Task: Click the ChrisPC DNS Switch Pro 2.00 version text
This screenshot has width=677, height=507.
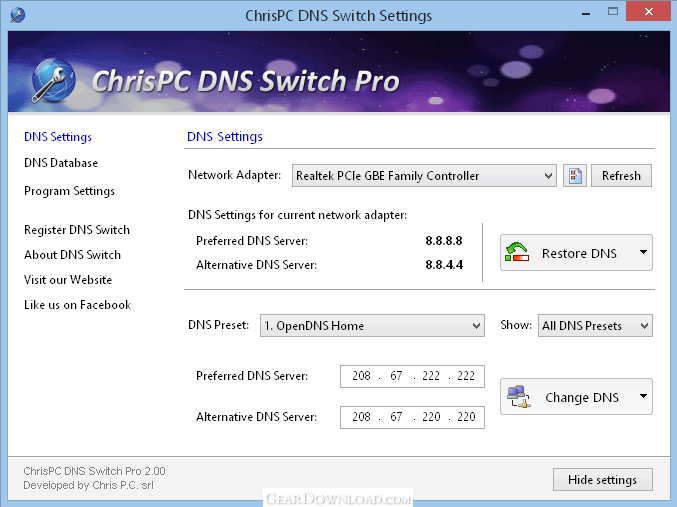Action: (x=95, y=471)
